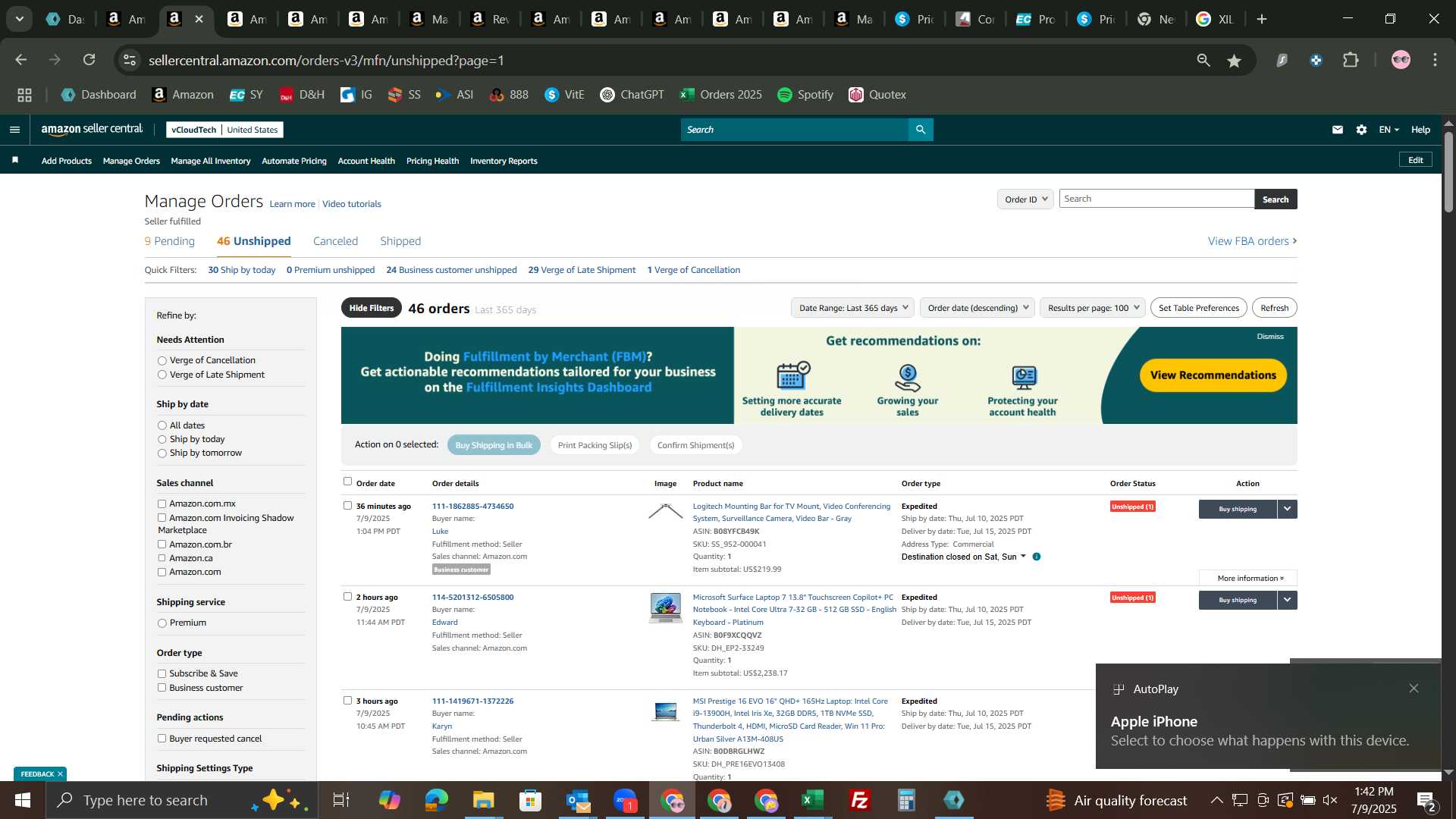Click the Seller Central search magnifier button
This screenshot has height=819, width=1456.
pyautogui.click(x=921, y=130)
